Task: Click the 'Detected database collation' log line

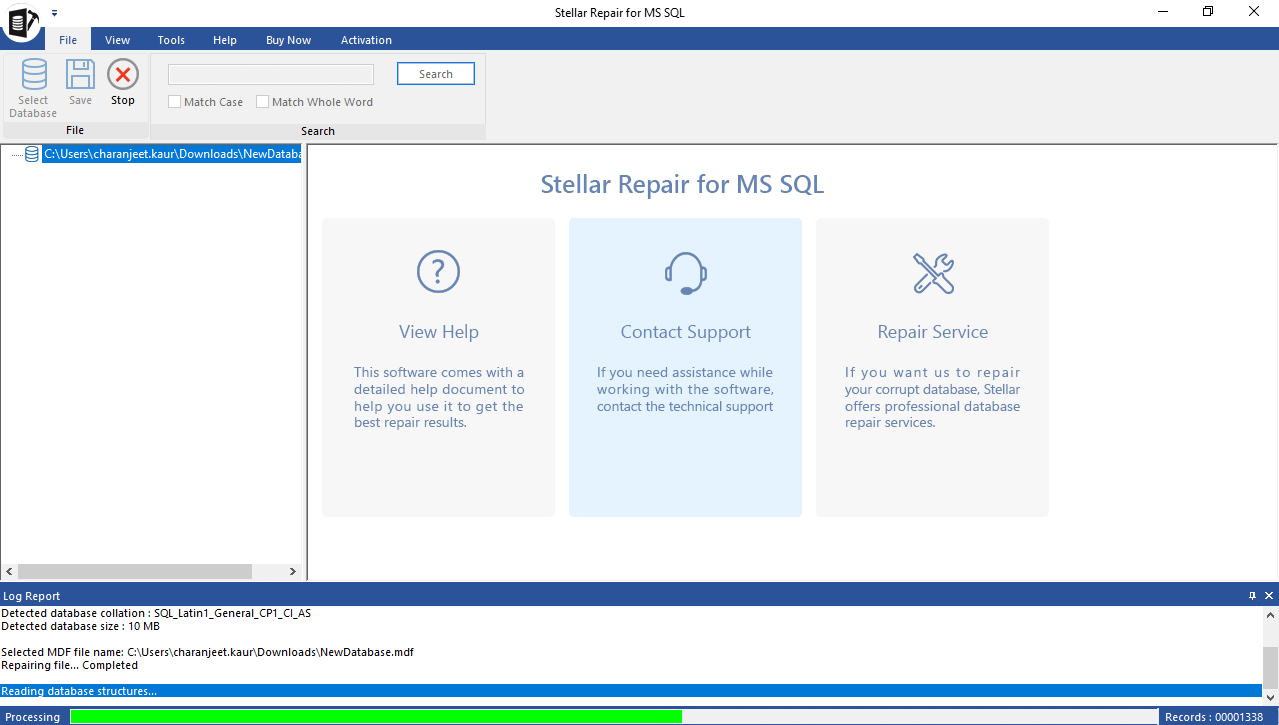Action: [x=156, y=613]
